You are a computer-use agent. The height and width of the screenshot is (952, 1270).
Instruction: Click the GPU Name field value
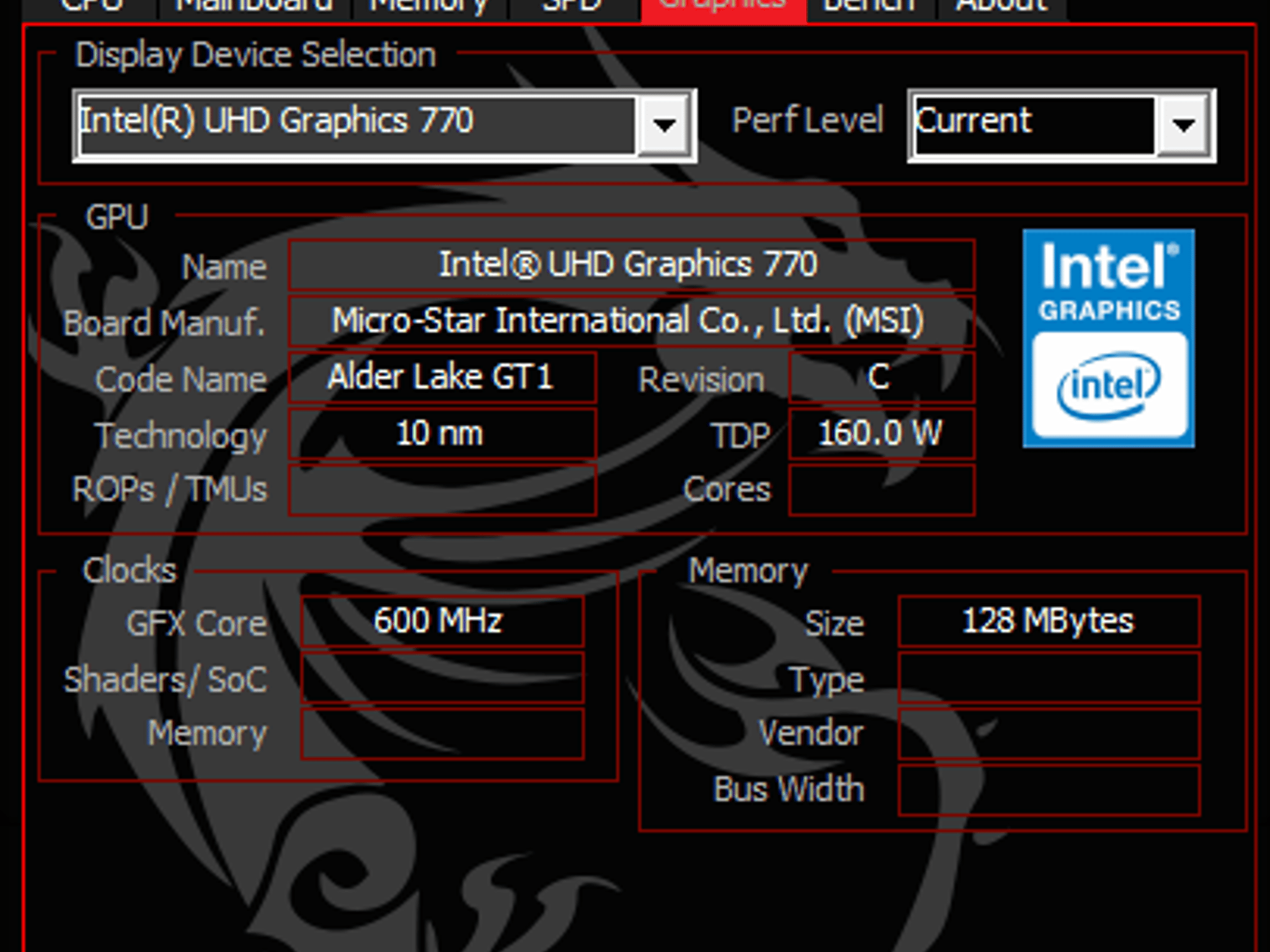631,265
